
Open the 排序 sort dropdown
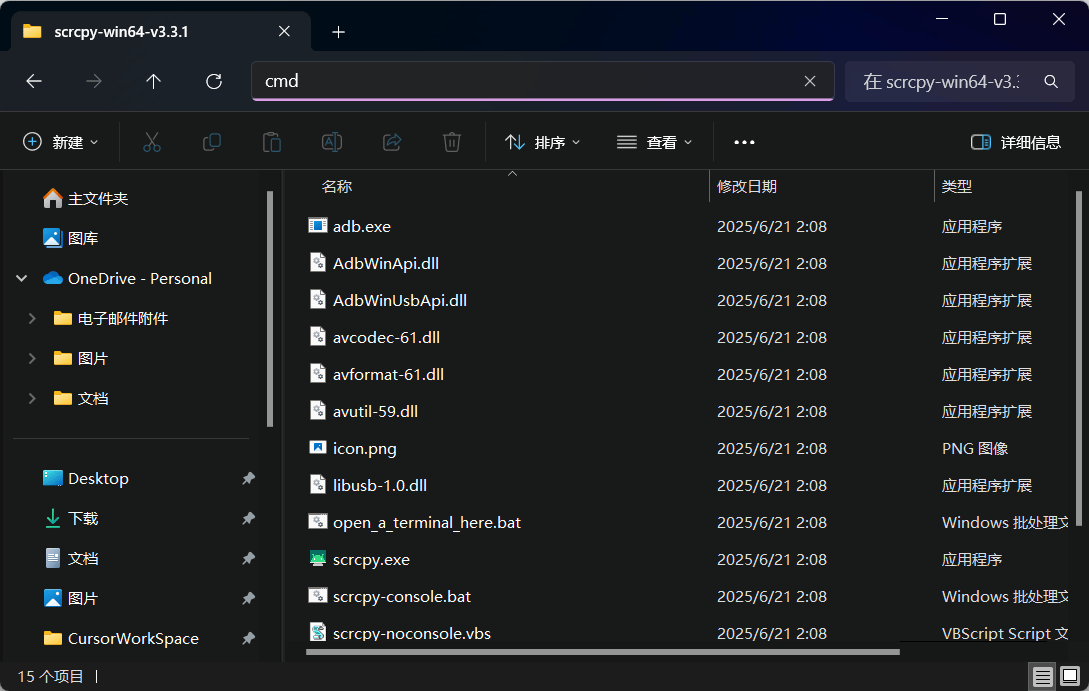[x=543, y=142]
